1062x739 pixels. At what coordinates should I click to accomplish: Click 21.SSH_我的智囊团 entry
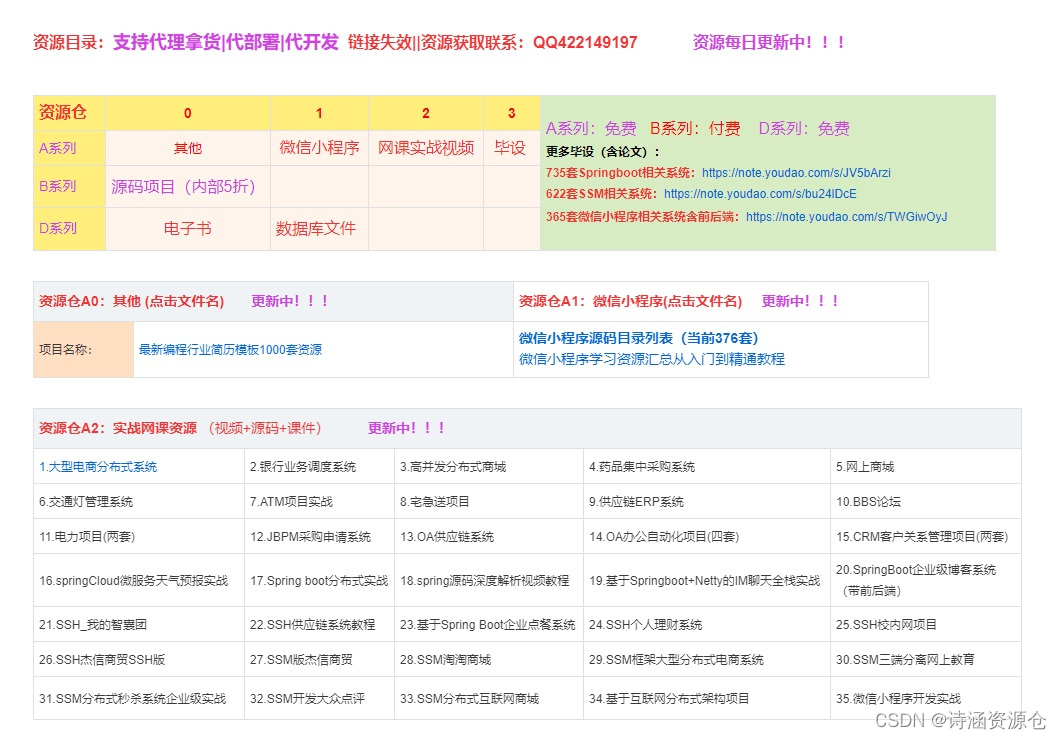click(x=93, y=625)
